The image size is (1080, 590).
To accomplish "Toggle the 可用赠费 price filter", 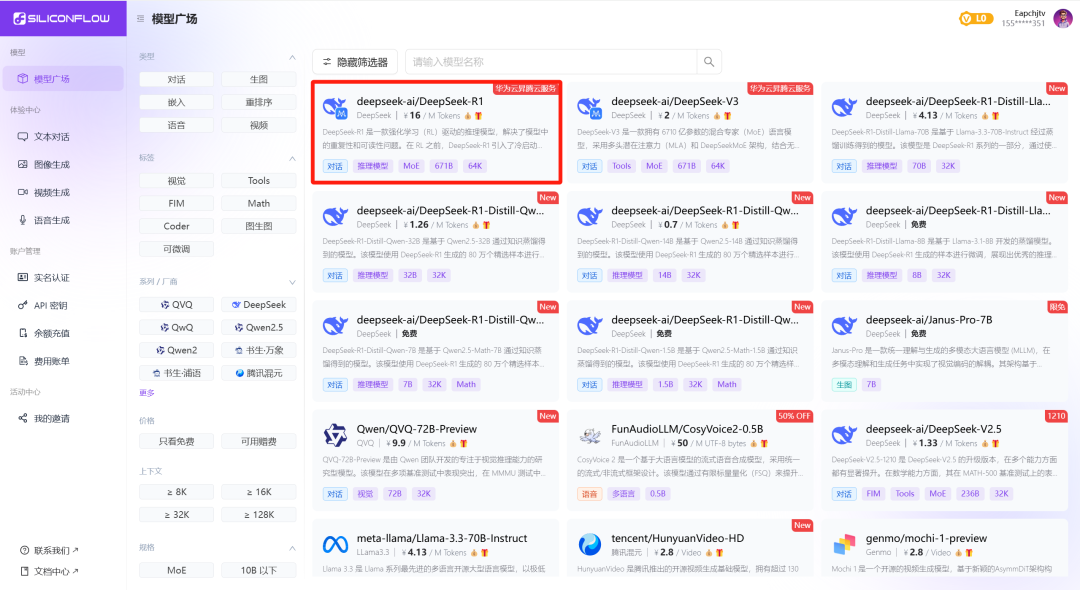I will (x=259, y=441).
